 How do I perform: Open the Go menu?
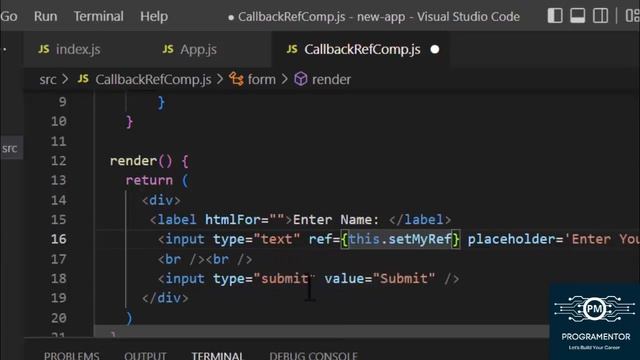(9, 16)
